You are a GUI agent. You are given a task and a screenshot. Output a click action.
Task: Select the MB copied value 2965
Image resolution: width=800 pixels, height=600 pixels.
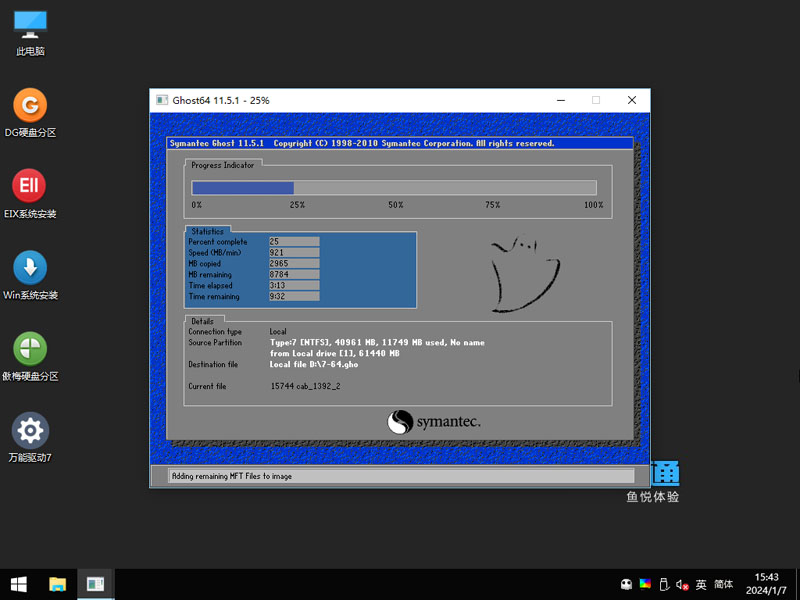pos(294,264)
